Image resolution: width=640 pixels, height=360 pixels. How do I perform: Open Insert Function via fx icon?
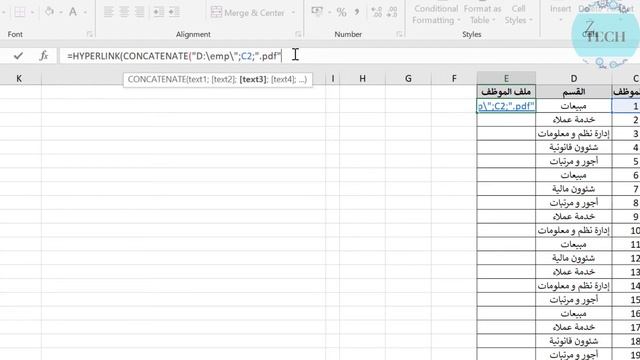click(x=44, y=56)
